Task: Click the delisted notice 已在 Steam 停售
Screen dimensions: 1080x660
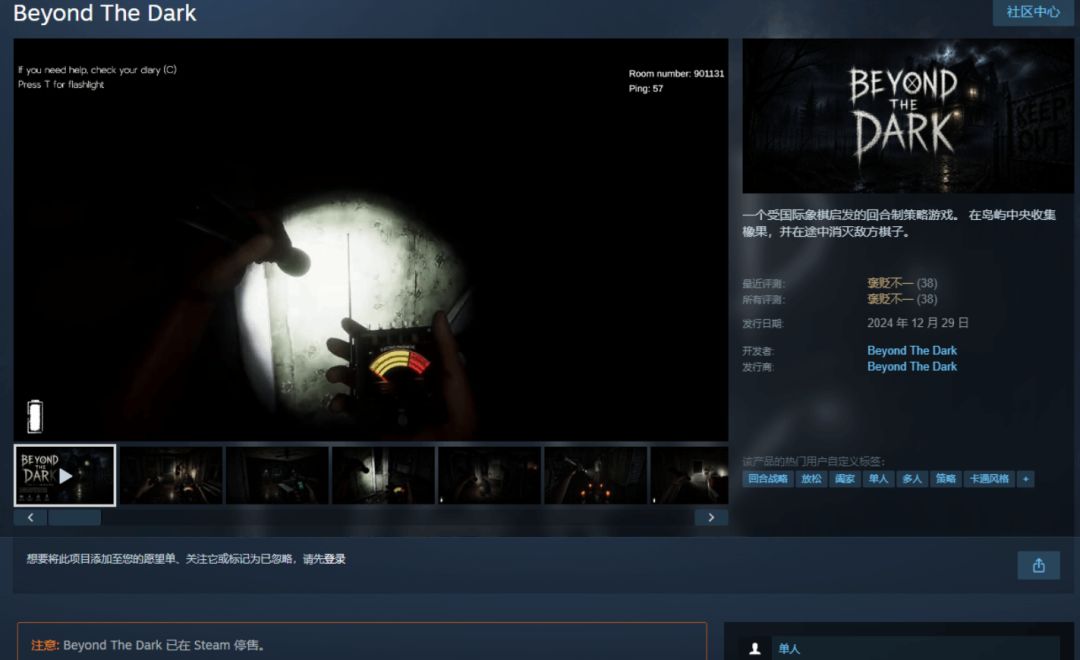Action: 215,646
